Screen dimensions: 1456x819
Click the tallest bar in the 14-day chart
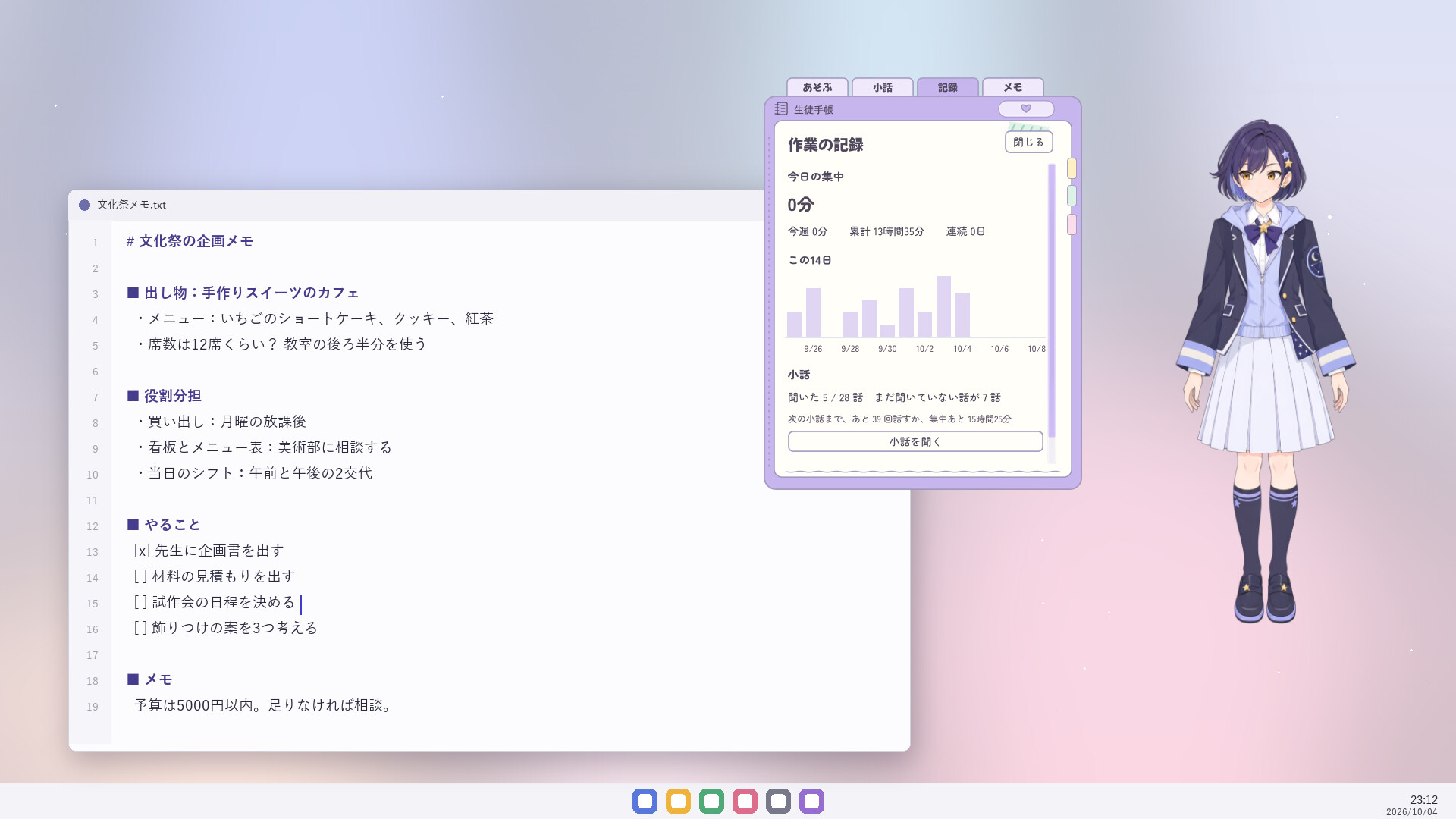pos(943,306)
